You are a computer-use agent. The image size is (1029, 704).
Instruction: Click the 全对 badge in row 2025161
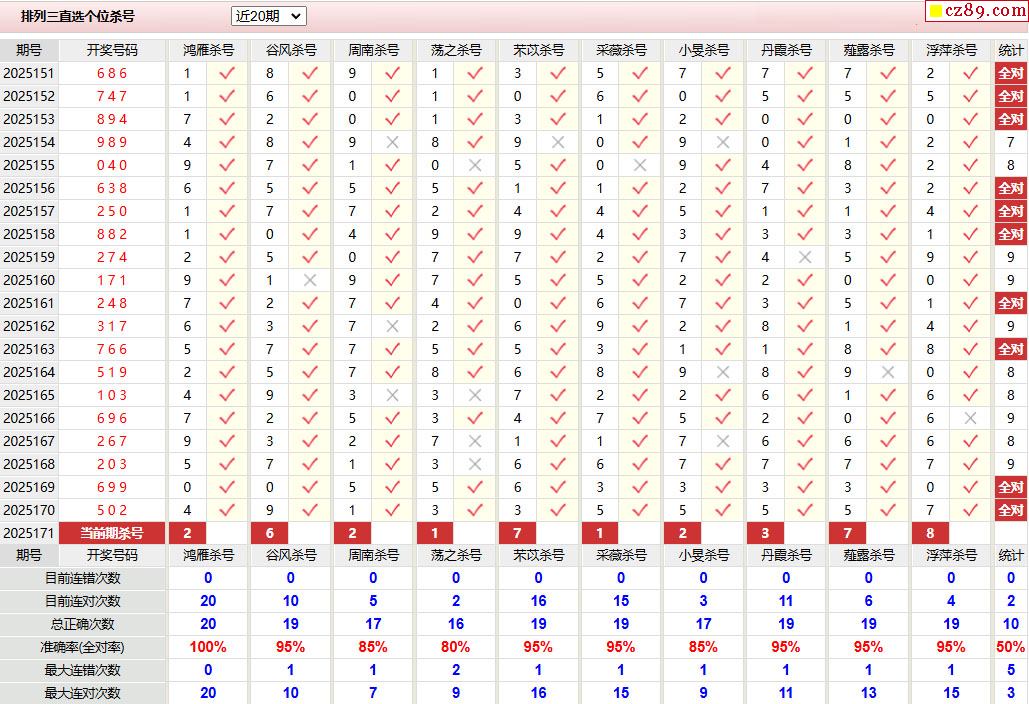pyautogui.click(x=1011, y=303)
